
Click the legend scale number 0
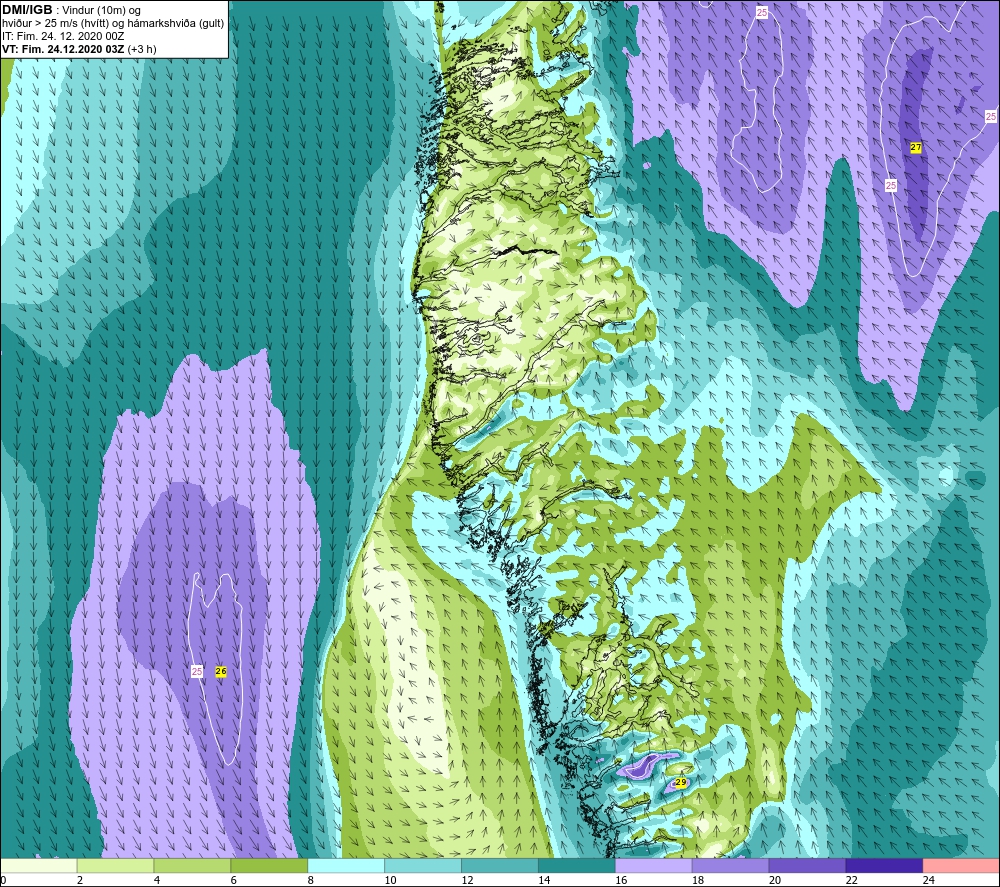click(4, 880)
